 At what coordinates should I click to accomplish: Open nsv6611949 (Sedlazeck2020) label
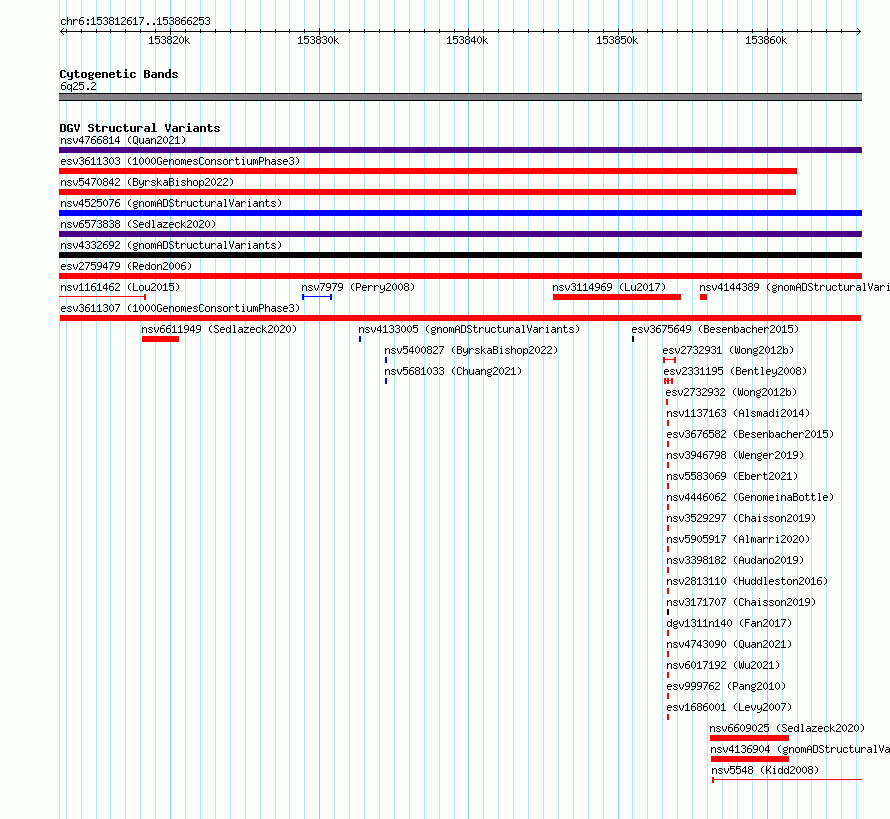click(x=219, y=329)
